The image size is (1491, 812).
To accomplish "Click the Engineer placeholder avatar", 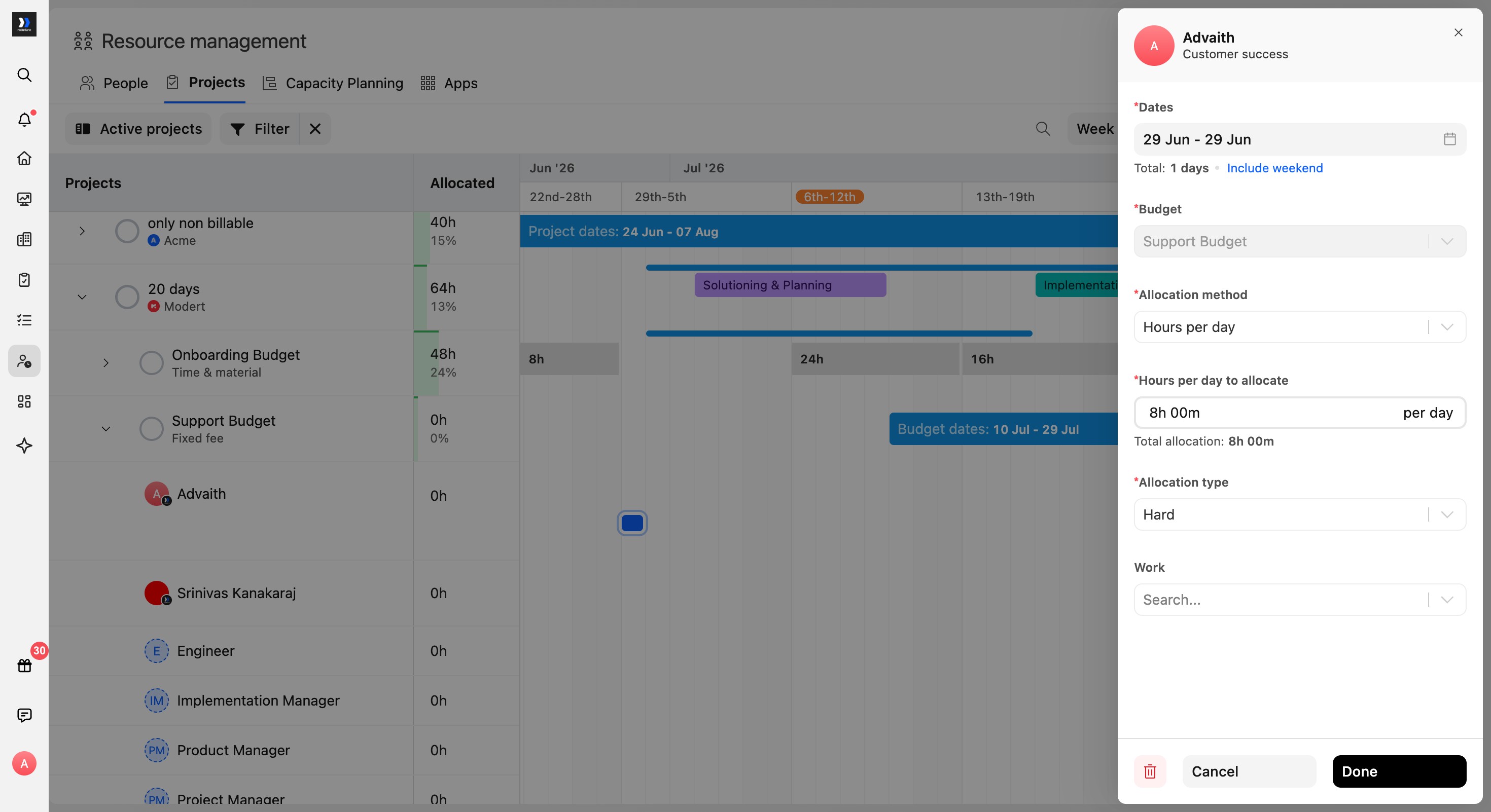I will (x=156, y=651).
